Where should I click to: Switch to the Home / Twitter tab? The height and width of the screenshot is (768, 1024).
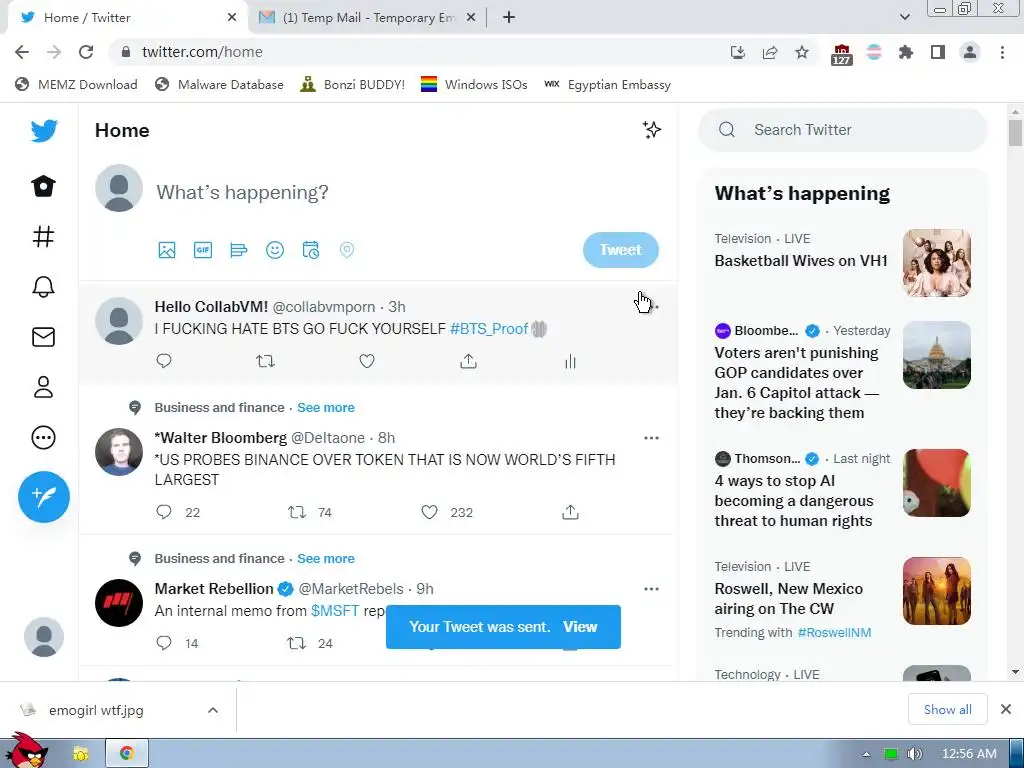click(x=127, y=18)
